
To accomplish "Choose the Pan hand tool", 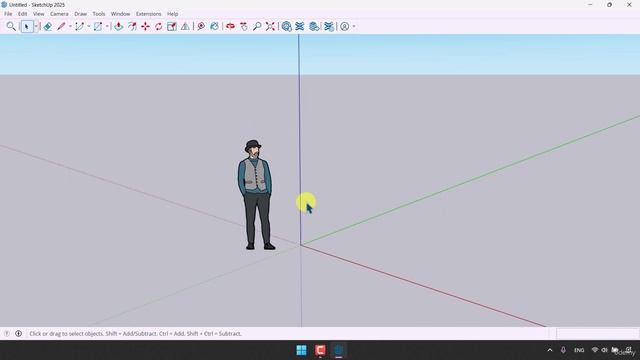I will click(244, 27).
